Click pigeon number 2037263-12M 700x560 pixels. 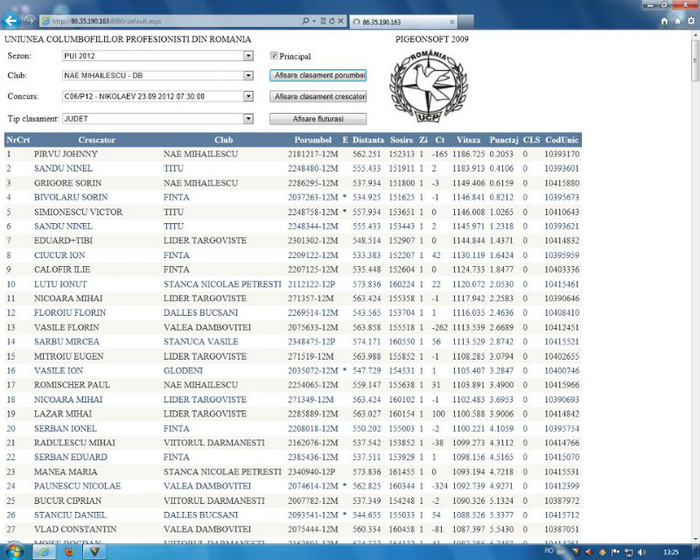tap(313, 197)
